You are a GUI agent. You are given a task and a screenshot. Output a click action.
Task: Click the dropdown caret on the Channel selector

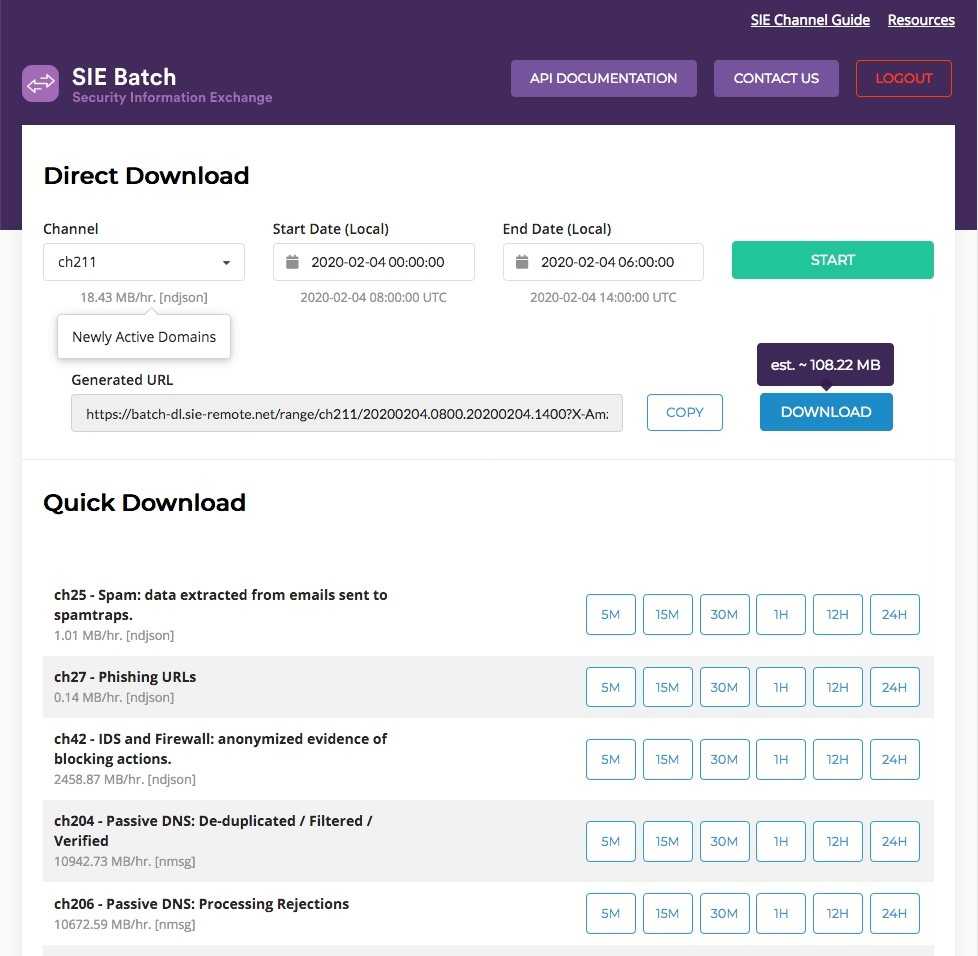(x=227, y=261)
